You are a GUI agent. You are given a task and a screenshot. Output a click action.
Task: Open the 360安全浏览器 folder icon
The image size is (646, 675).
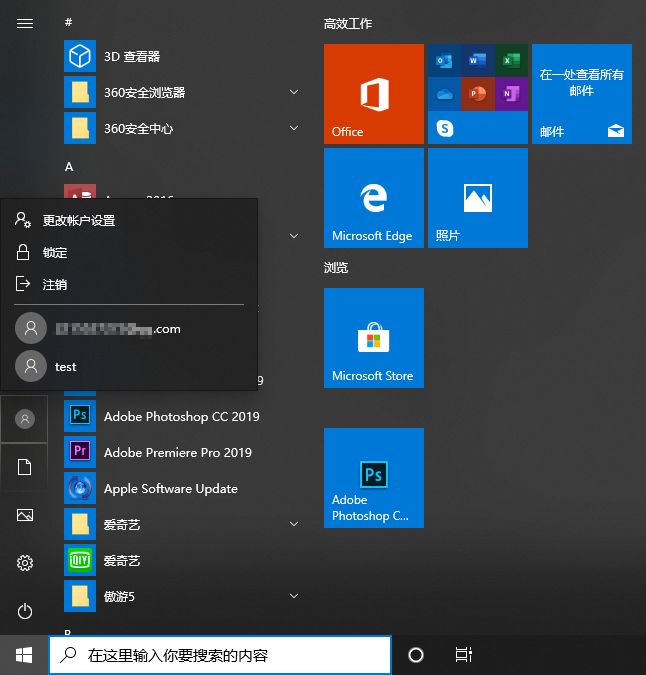point(80,92)
